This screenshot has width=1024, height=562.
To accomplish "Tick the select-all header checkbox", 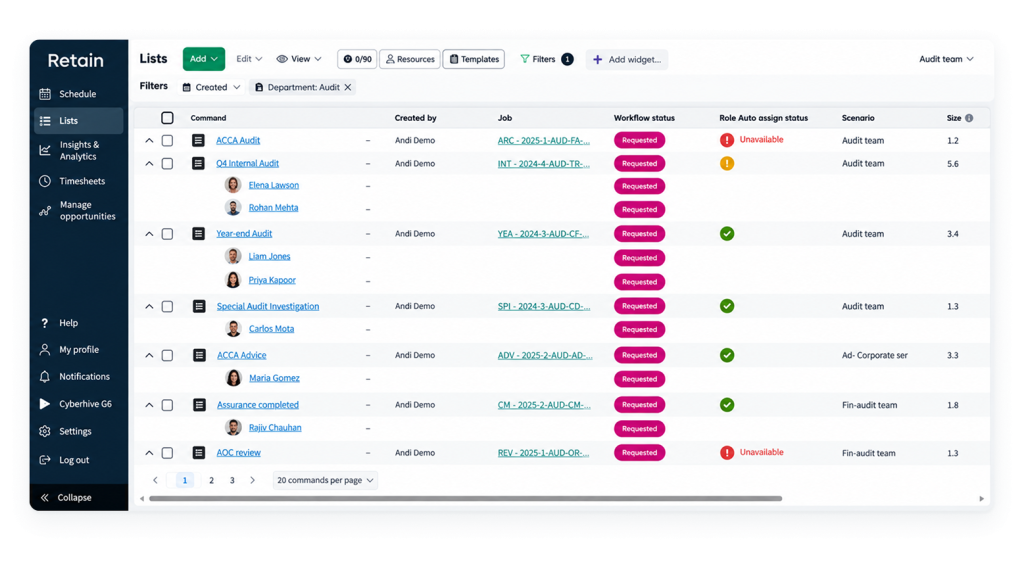I will [x=167, y=118].
